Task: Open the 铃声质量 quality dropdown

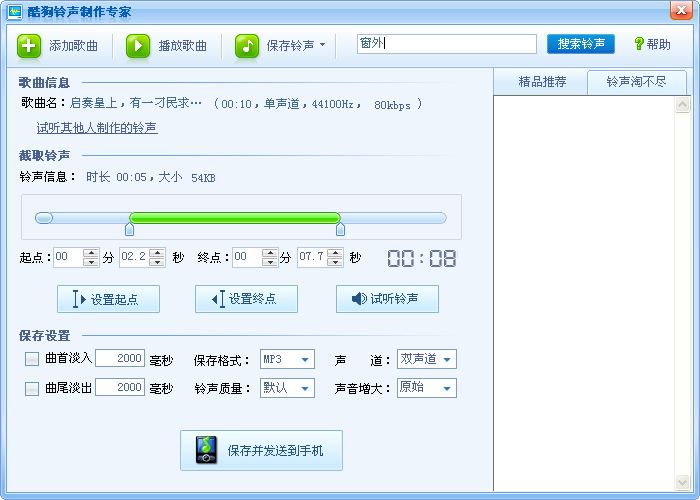Action: point(286,388)
